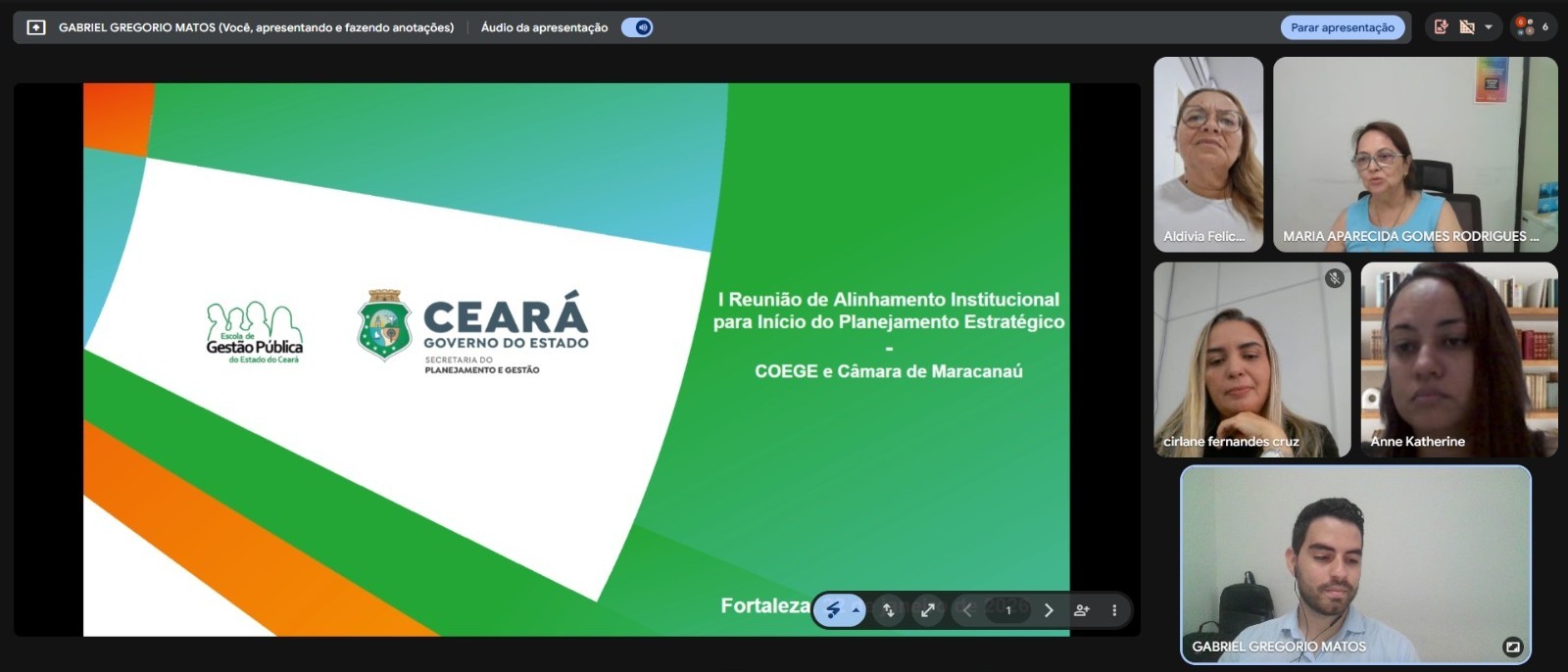Advance to the next slide
This screenshot has width=1568, height=672.
[1049, 610]
